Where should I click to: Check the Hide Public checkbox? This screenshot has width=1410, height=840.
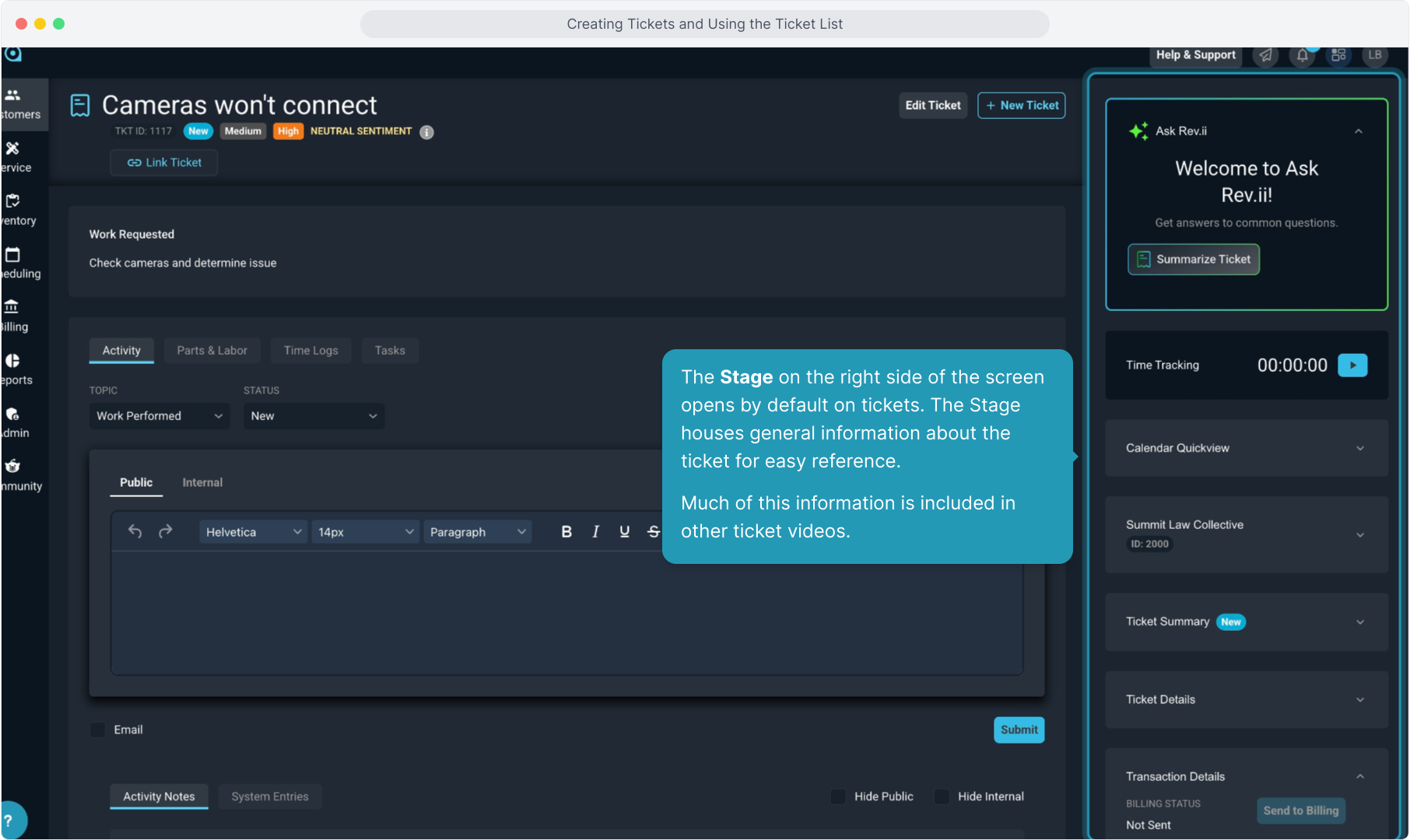[x=838, y=796]
